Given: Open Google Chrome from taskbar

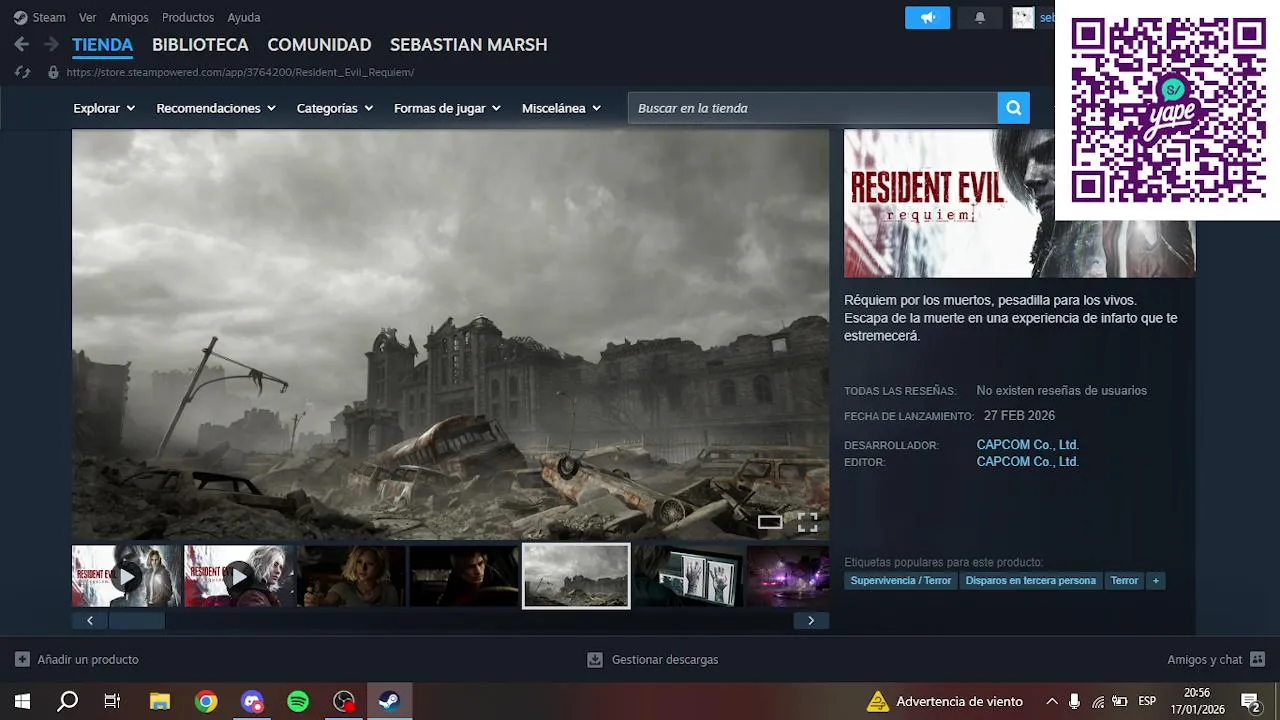Looking at the screenshot, I should (206, 702).
